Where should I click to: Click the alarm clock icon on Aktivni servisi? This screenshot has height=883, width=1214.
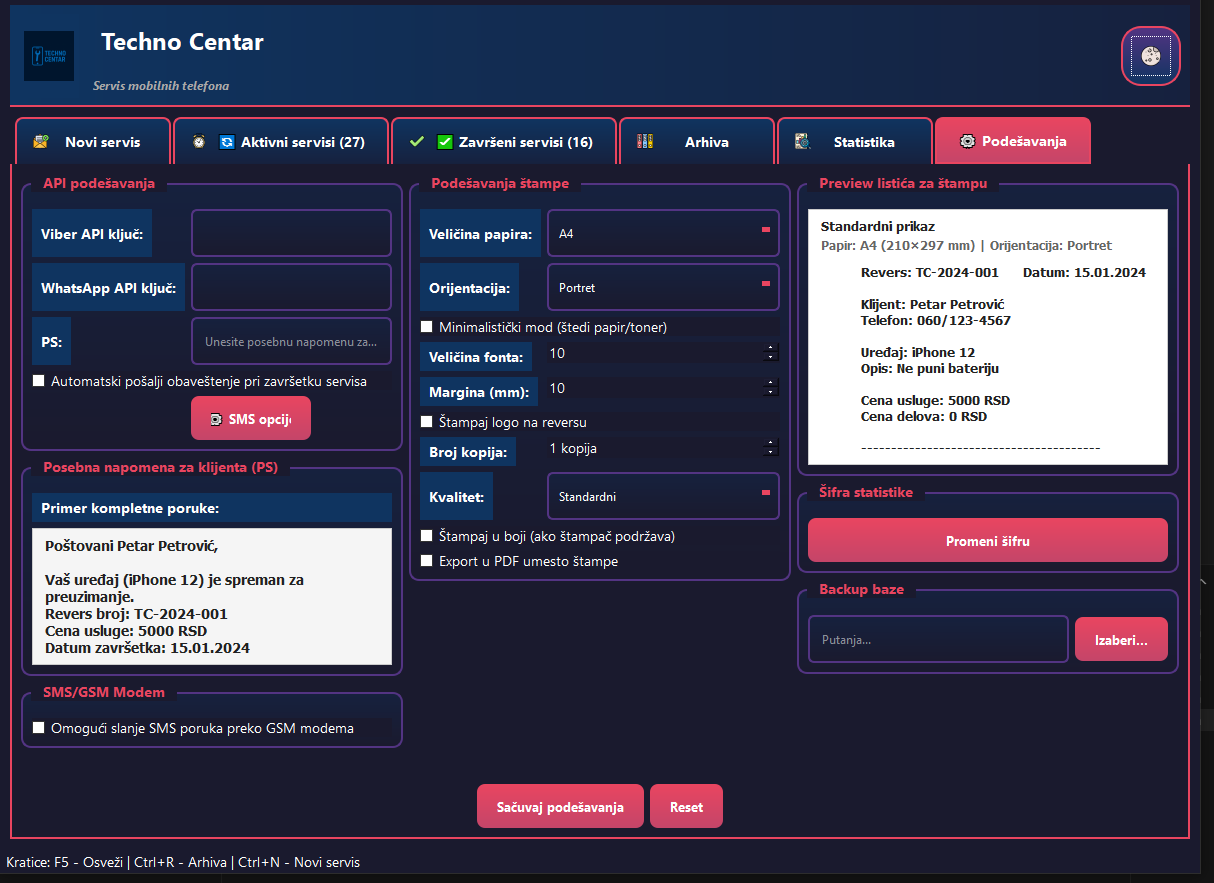click(x=199, y=142)
